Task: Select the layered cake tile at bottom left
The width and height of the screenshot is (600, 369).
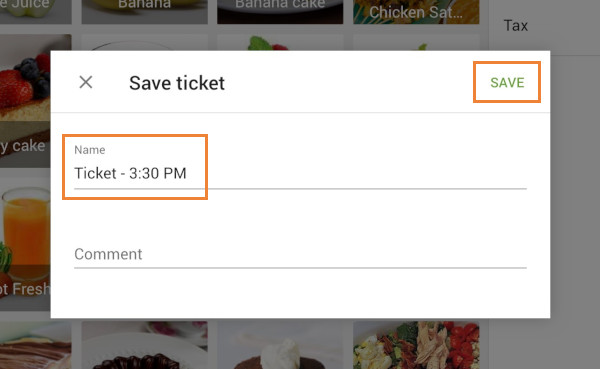Action: (36, 345)
